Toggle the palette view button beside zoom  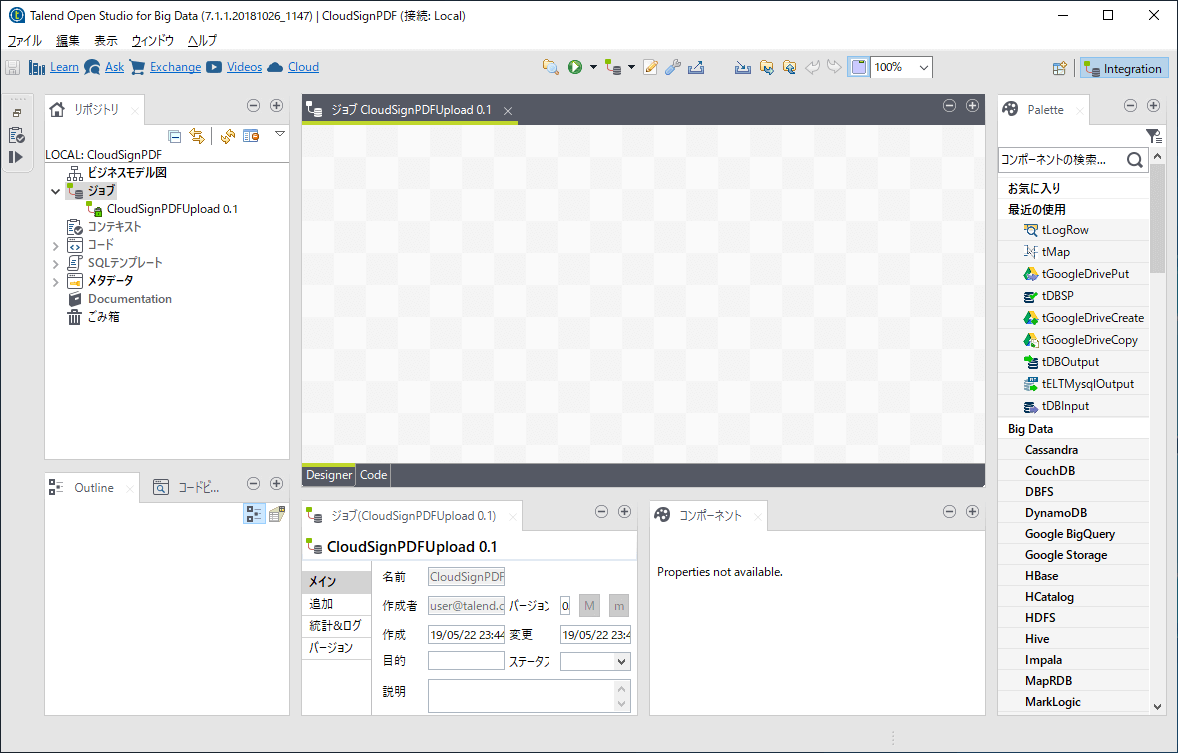click(859, 68)
